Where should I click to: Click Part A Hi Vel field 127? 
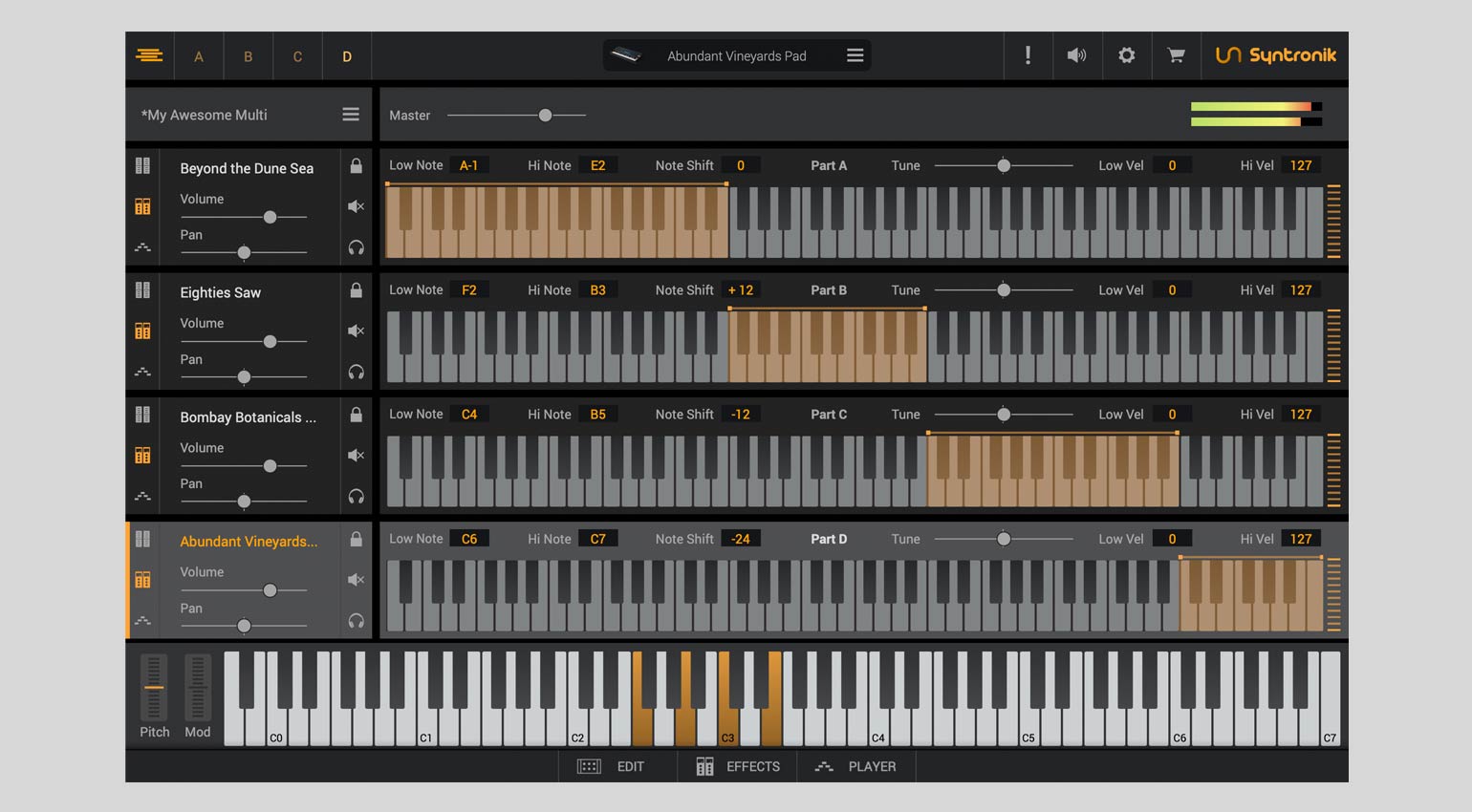click(x=1301, y=165)
